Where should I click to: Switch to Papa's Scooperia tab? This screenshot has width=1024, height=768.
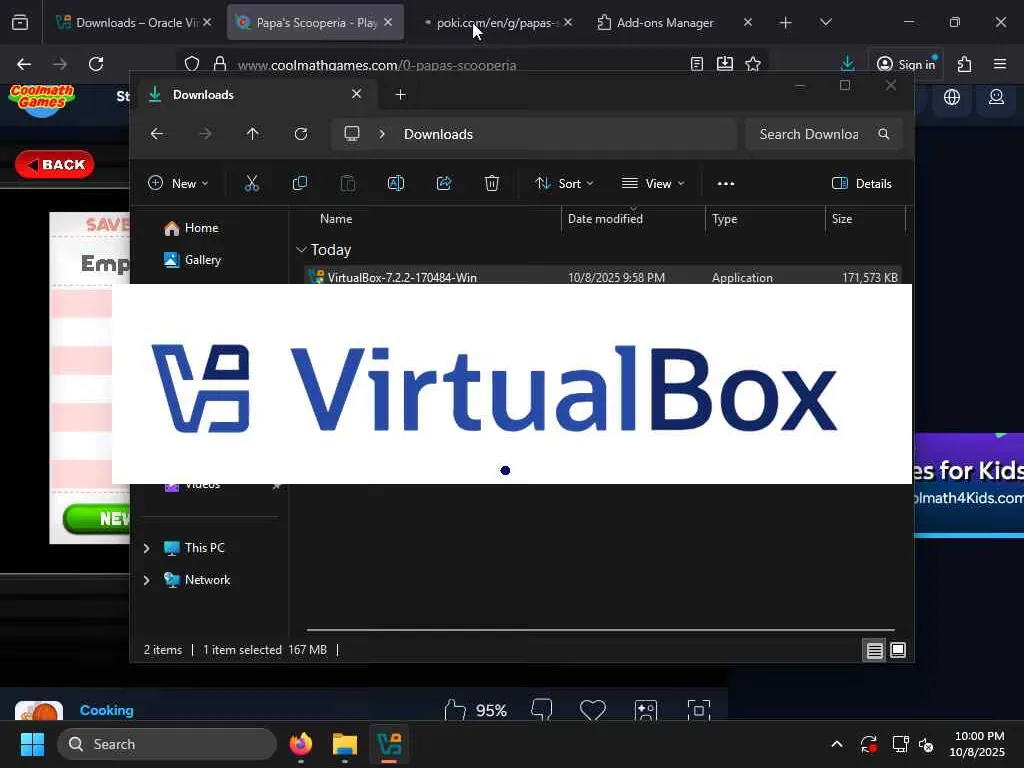click(x=315, y=22)
